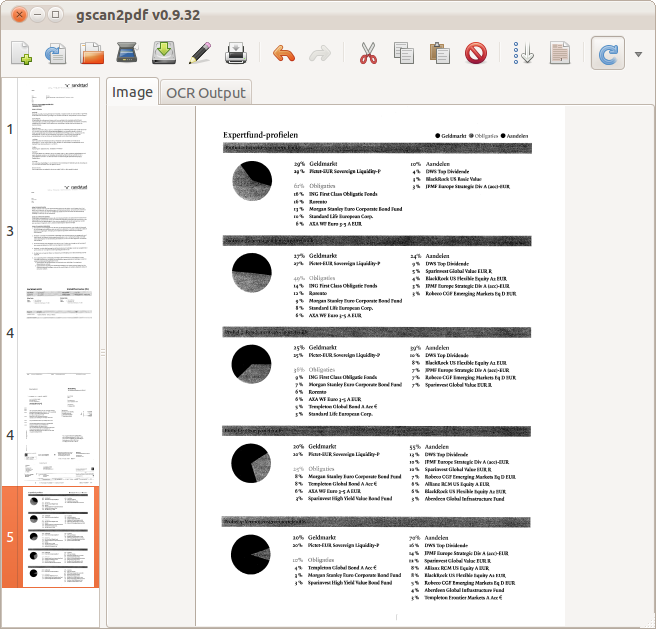The width and height of the screenshot is (656, 629).
Task: Copy page using the copy icon
Action: [404, 53]
